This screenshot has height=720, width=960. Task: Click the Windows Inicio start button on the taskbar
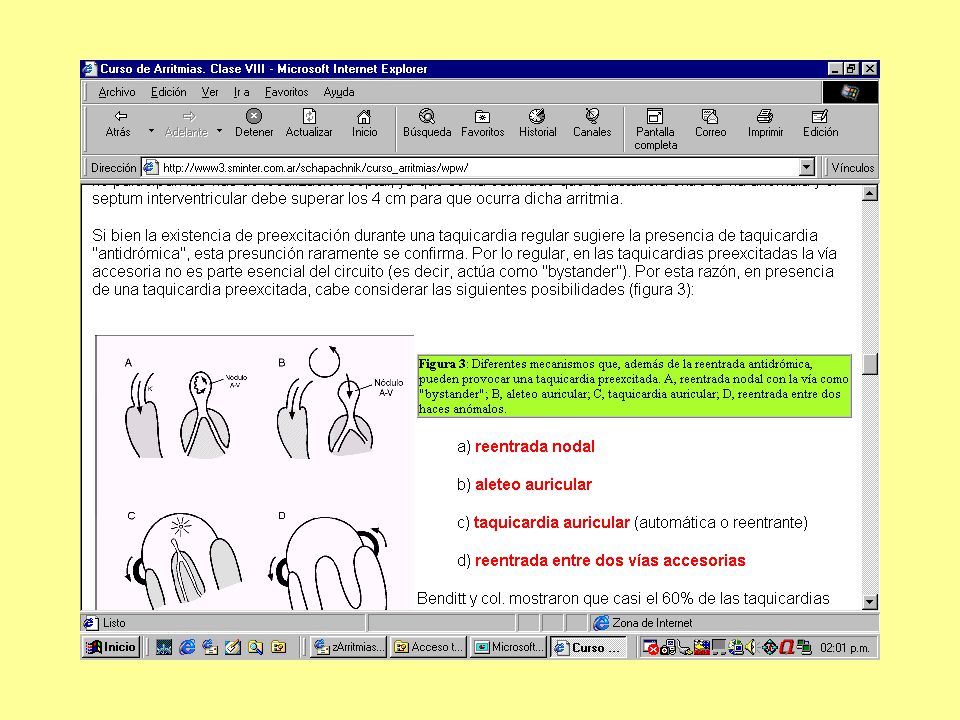click(111, 647)
